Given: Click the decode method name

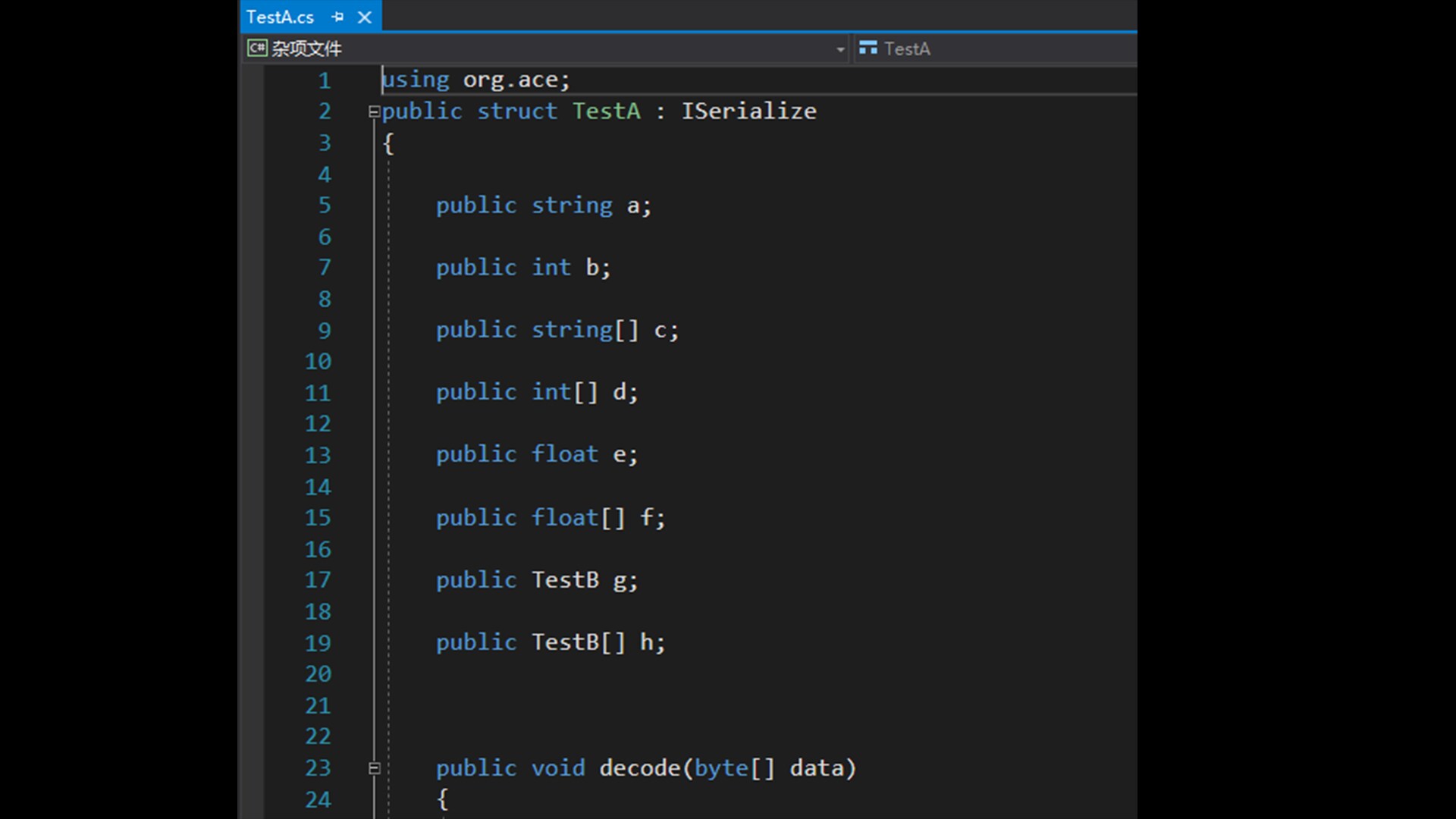Looking at the screenshot, I should (x=641, y=767).
